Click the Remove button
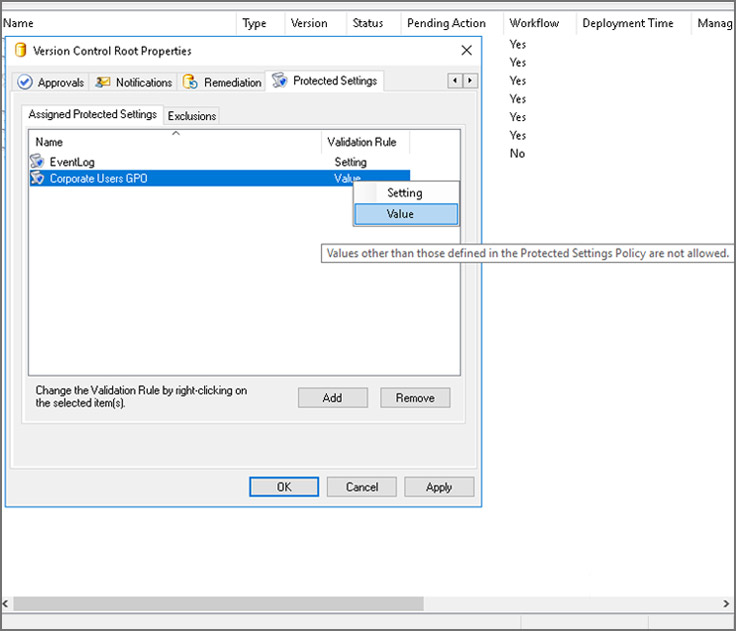Viewport: 736px width, 631px height. pyautogui.click(x=415, y=398)
